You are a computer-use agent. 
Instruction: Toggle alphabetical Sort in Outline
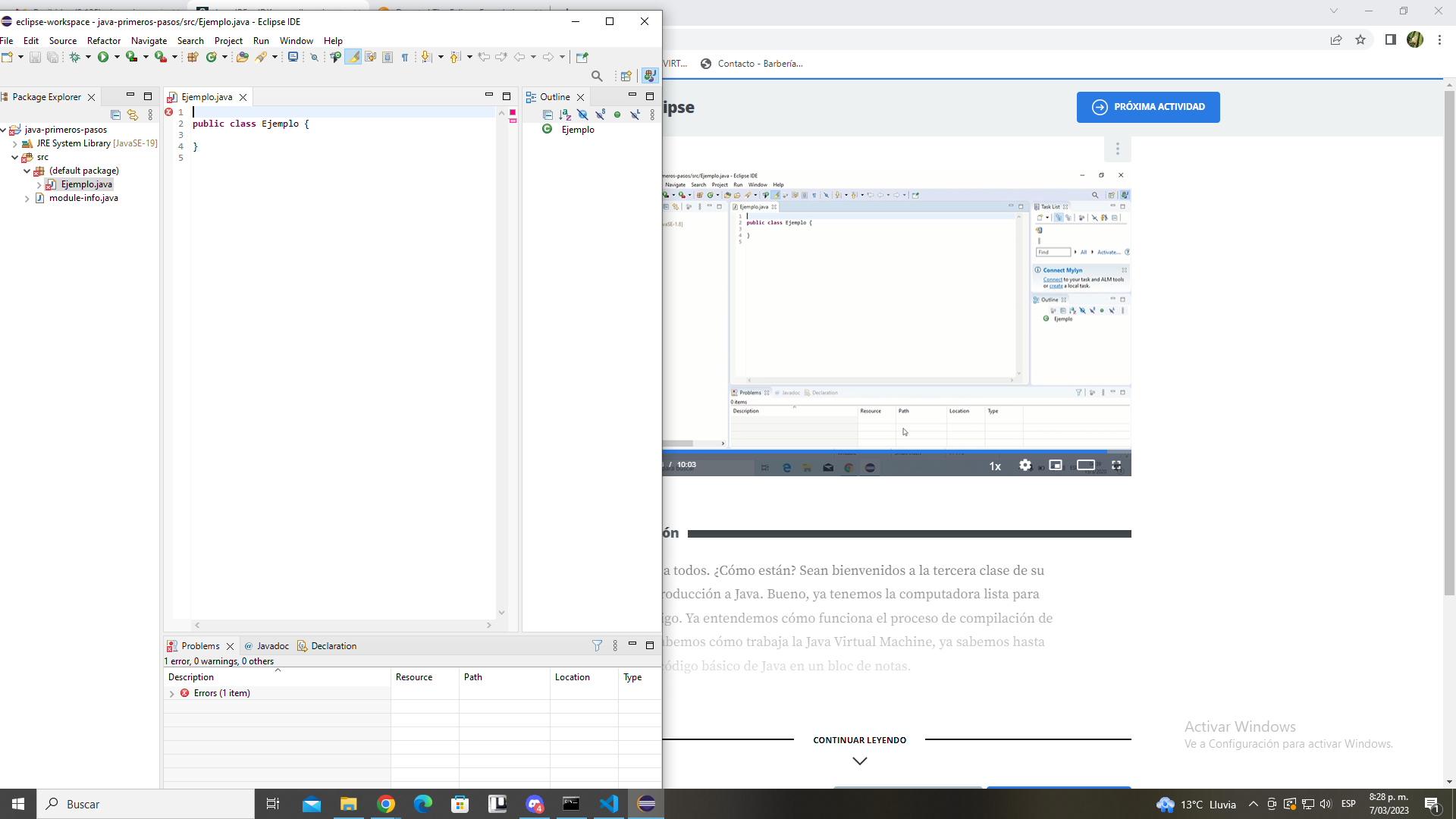(x=565, y=115)
